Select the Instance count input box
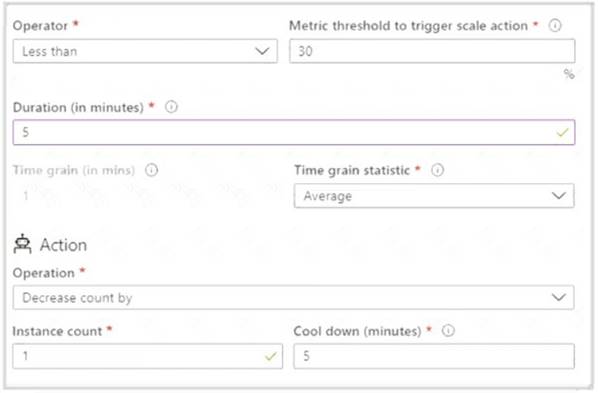 pos(148,356)
